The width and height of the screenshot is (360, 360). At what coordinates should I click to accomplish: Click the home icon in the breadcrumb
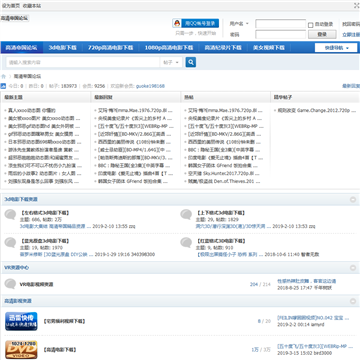coord(4,76)
